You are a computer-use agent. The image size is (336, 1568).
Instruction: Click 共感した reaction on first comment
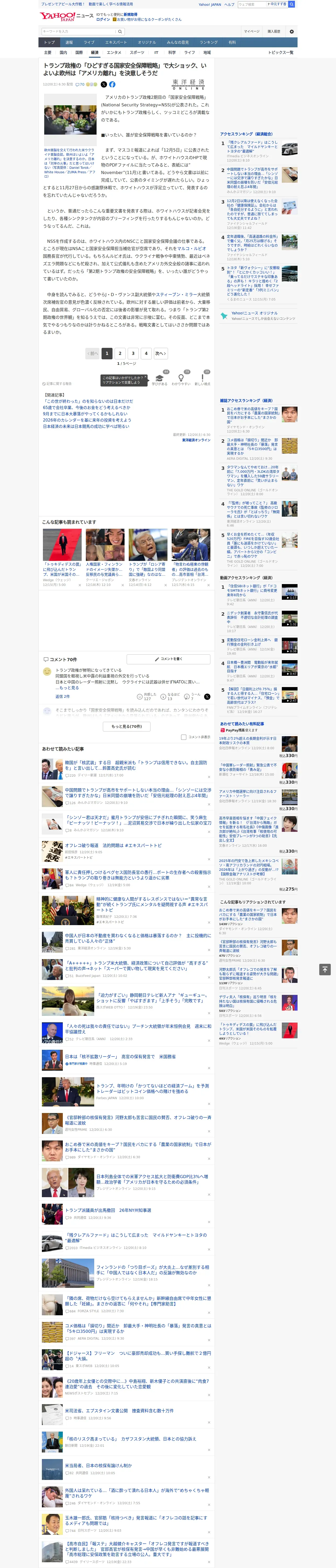tap(148, 696)
